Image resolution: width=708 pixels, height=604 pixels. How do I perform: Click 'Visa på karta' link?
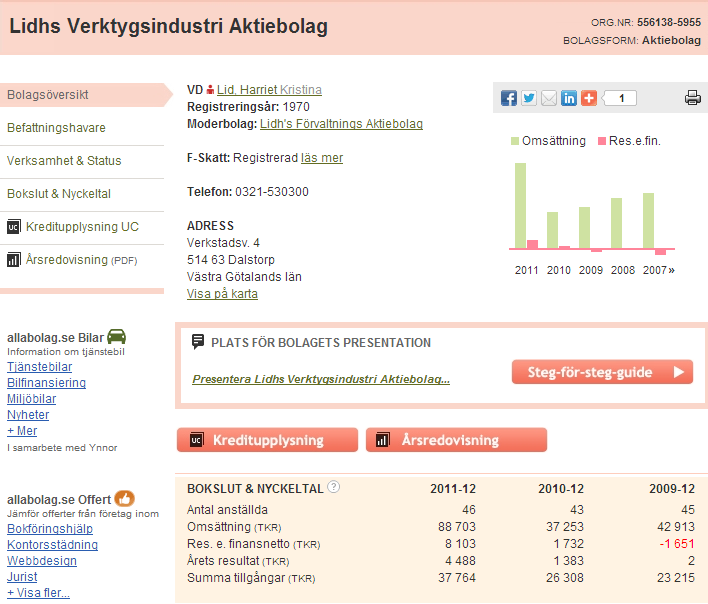coord(222,294)
